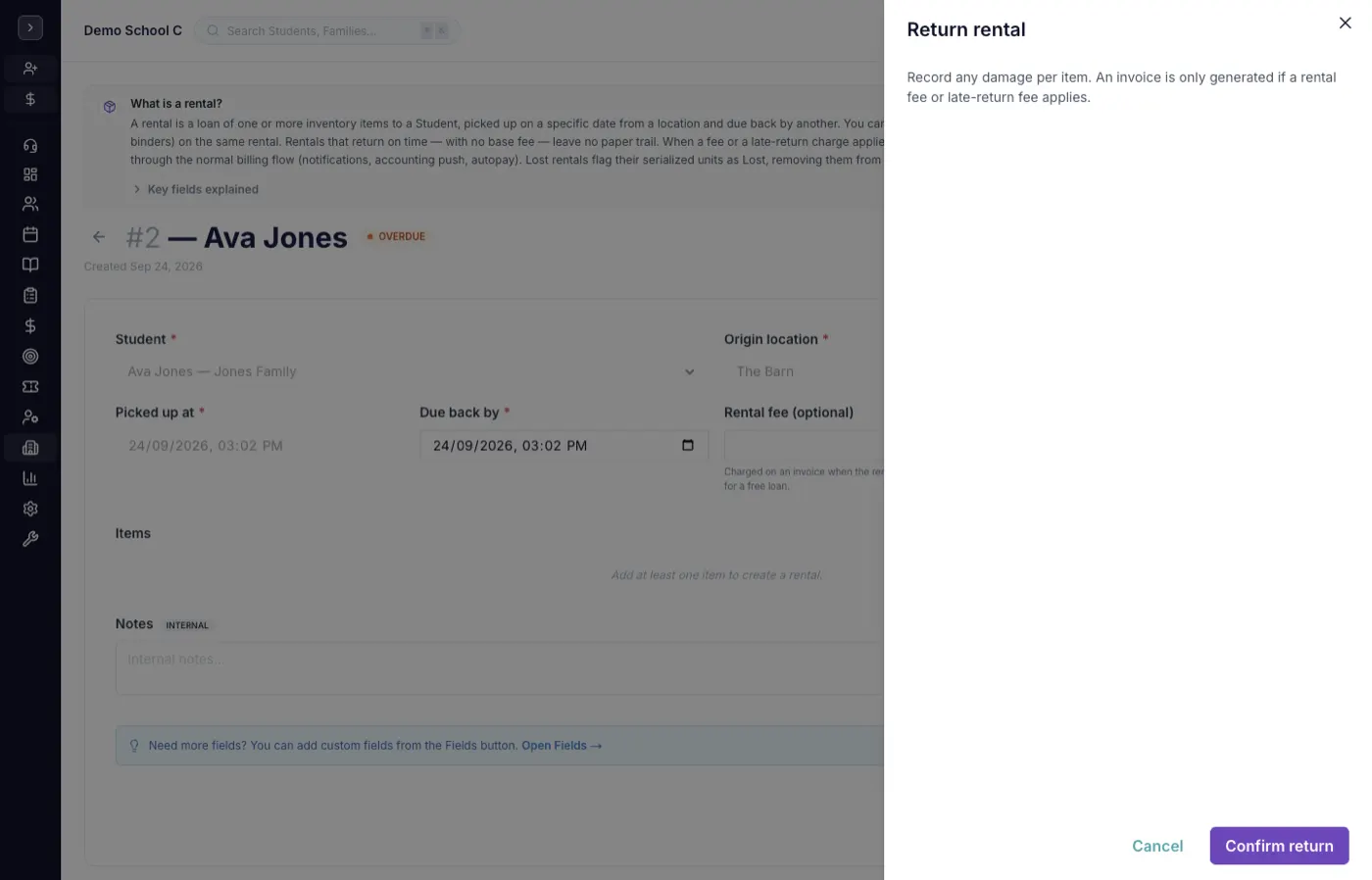Open the dashboard grid icon
This screenshot has height=880, width=1372.
point(30,174)
